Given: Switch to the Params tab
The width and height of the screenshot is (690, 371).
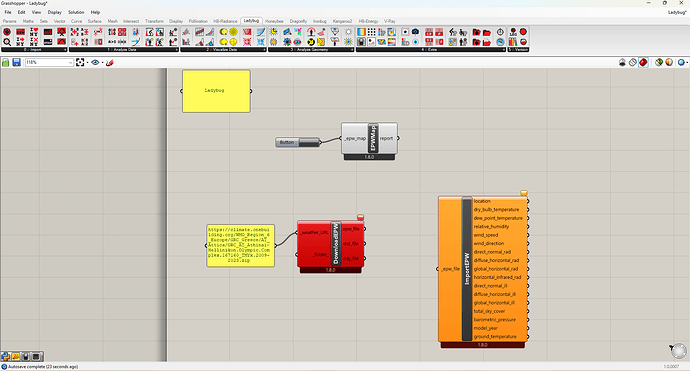Looking at the screenshot, I should pyautogui.click(x=10, y=21).
